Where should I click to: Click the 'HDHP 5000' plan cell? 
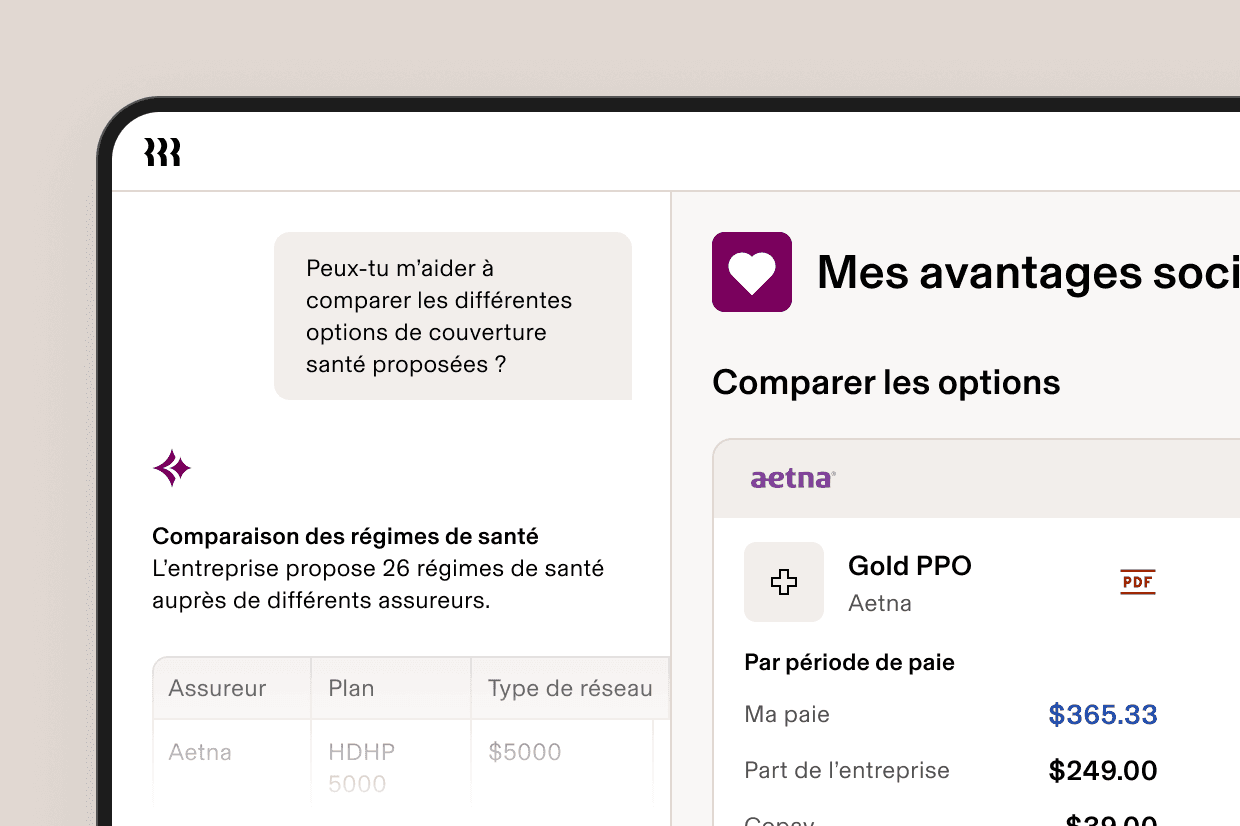pos(361,767)
